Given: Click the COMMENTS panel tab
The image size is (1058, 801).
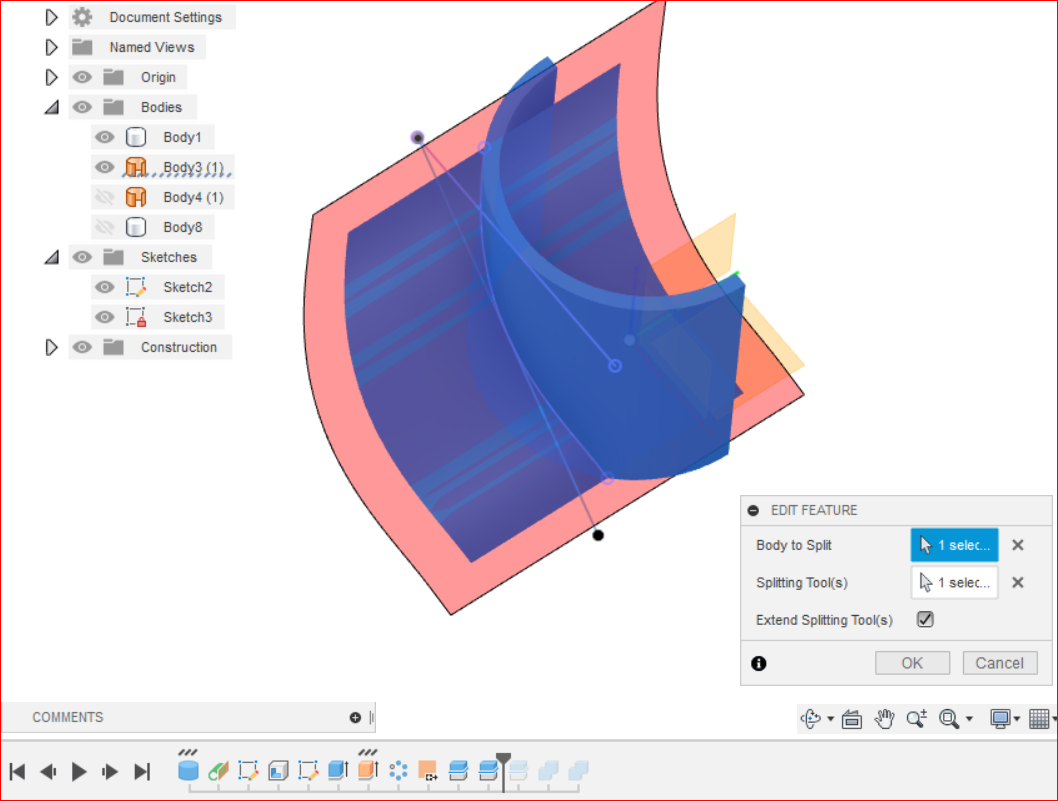Looking at the screenshot, I should [x=68, y=717].
